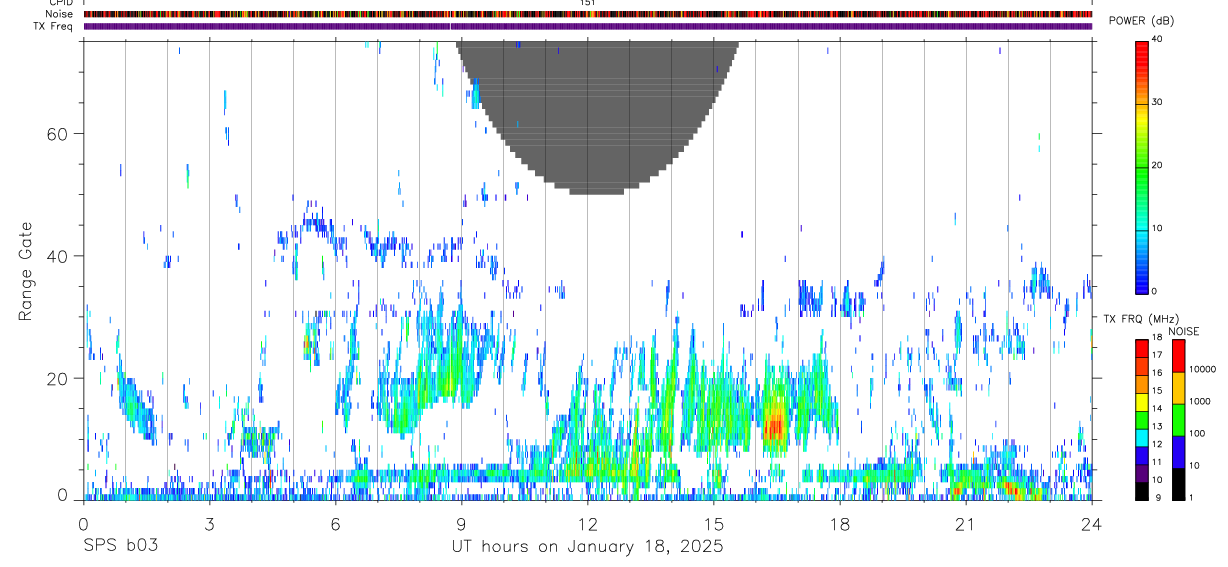Click the UT hours on January 18, 2025 title
Viewport: 1228px width, 567px height.
[587, 547]
